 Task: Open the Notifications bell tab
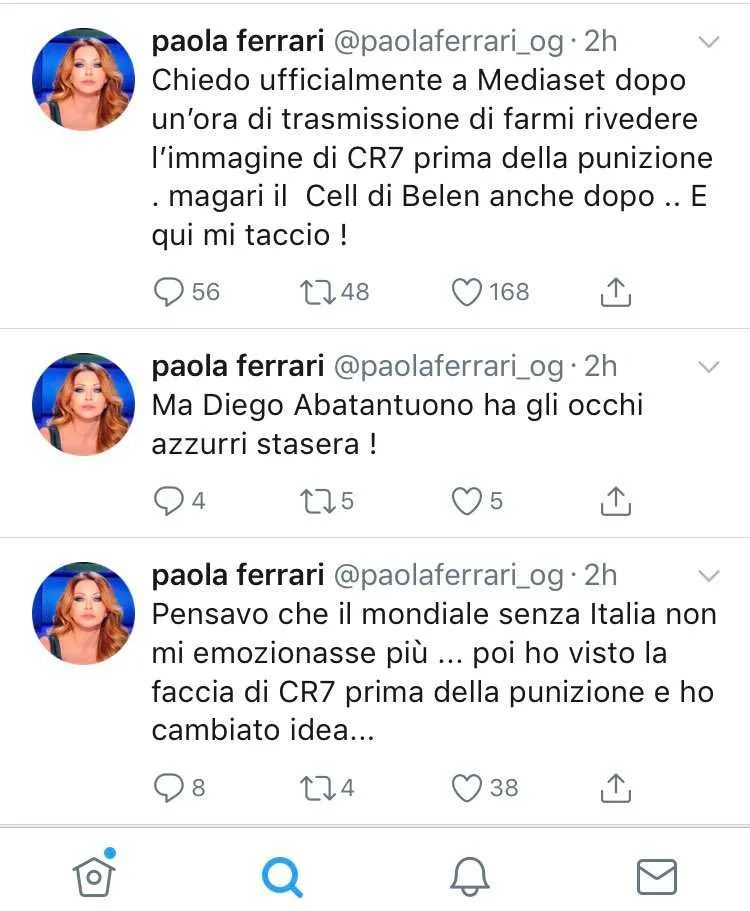point(469,877)
